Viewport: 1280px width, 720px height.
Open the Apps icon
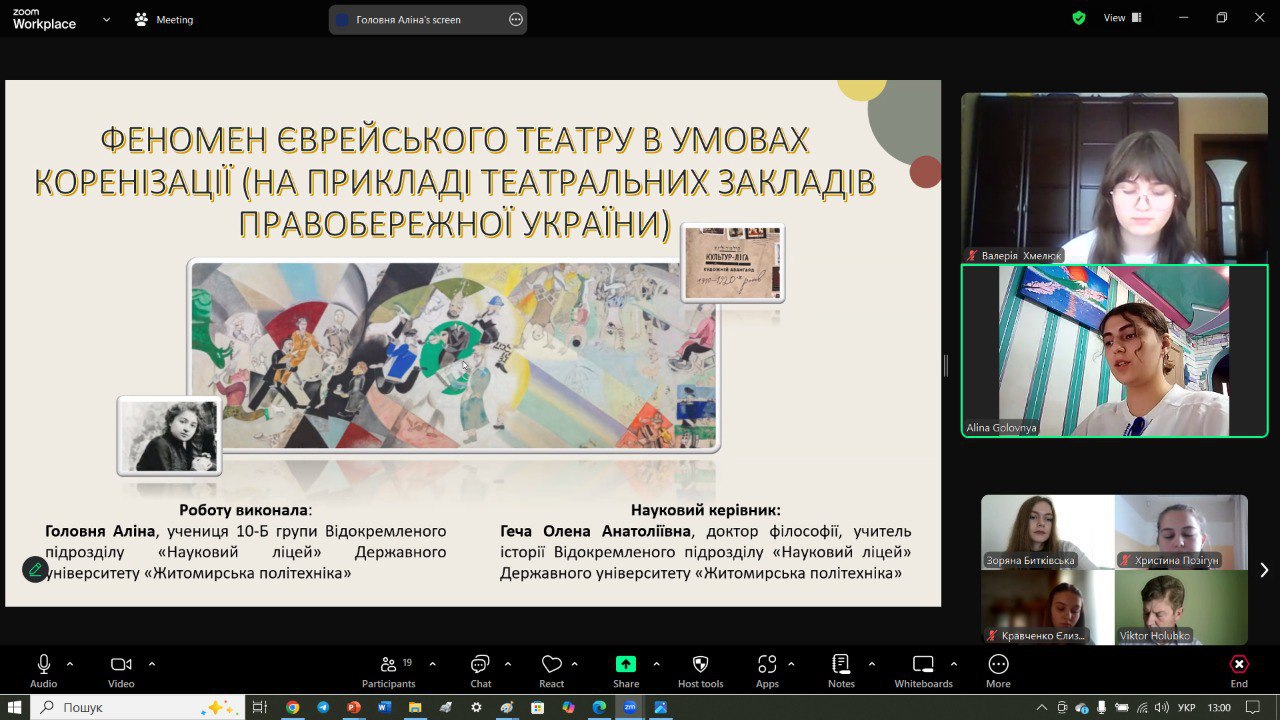(767, 664)
